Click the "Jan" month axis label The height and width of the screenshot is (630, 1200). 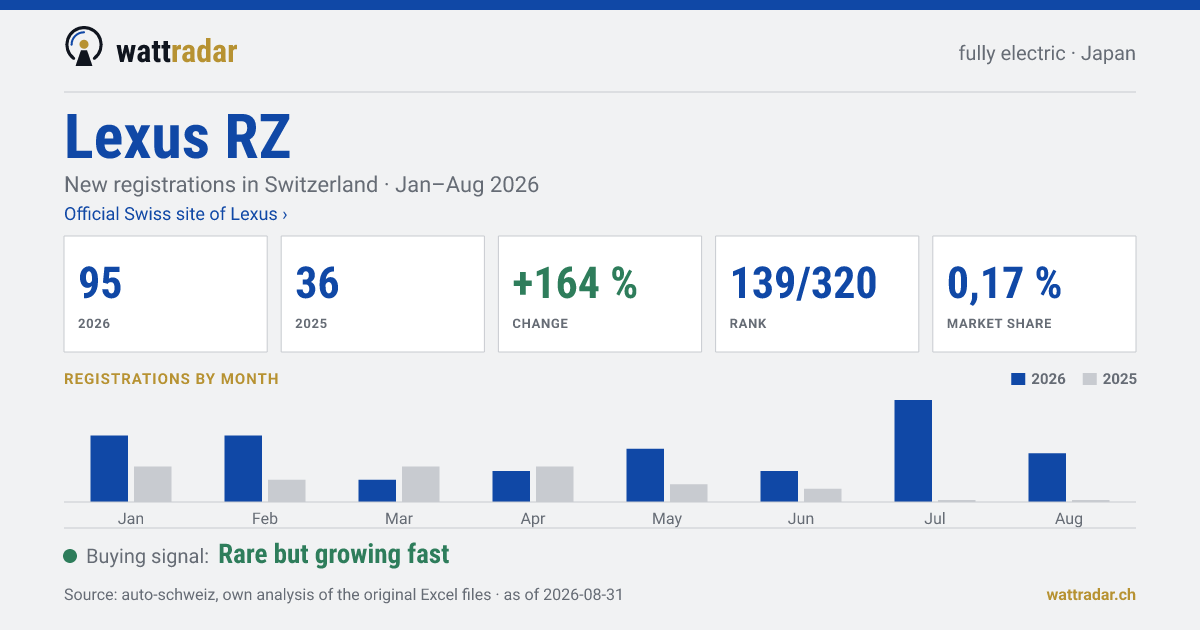[131, 519]
